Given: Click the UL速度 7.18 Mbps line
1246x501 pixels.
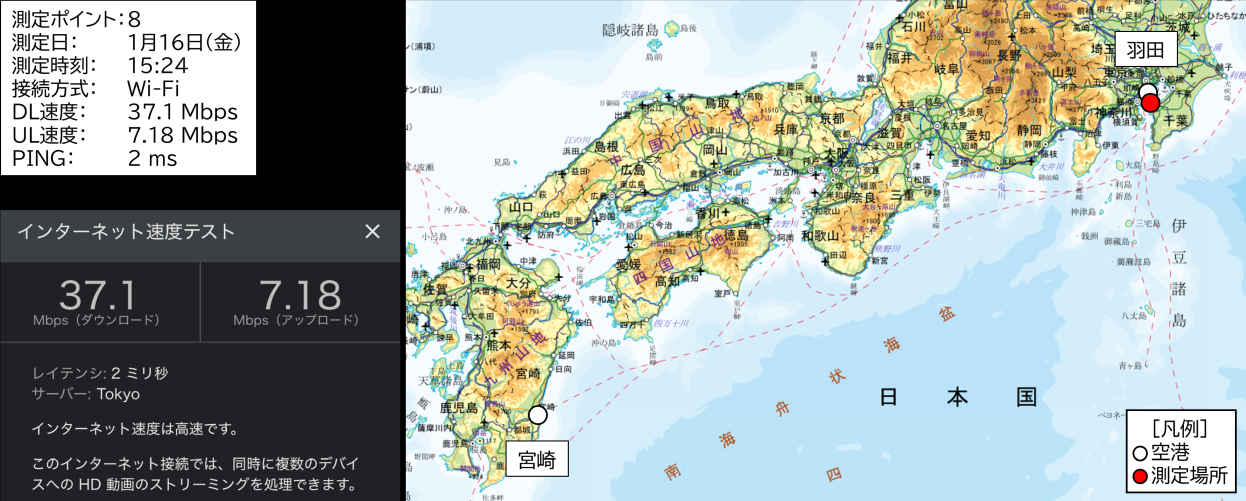Looking at the screenshot, I should click(124, 134).
